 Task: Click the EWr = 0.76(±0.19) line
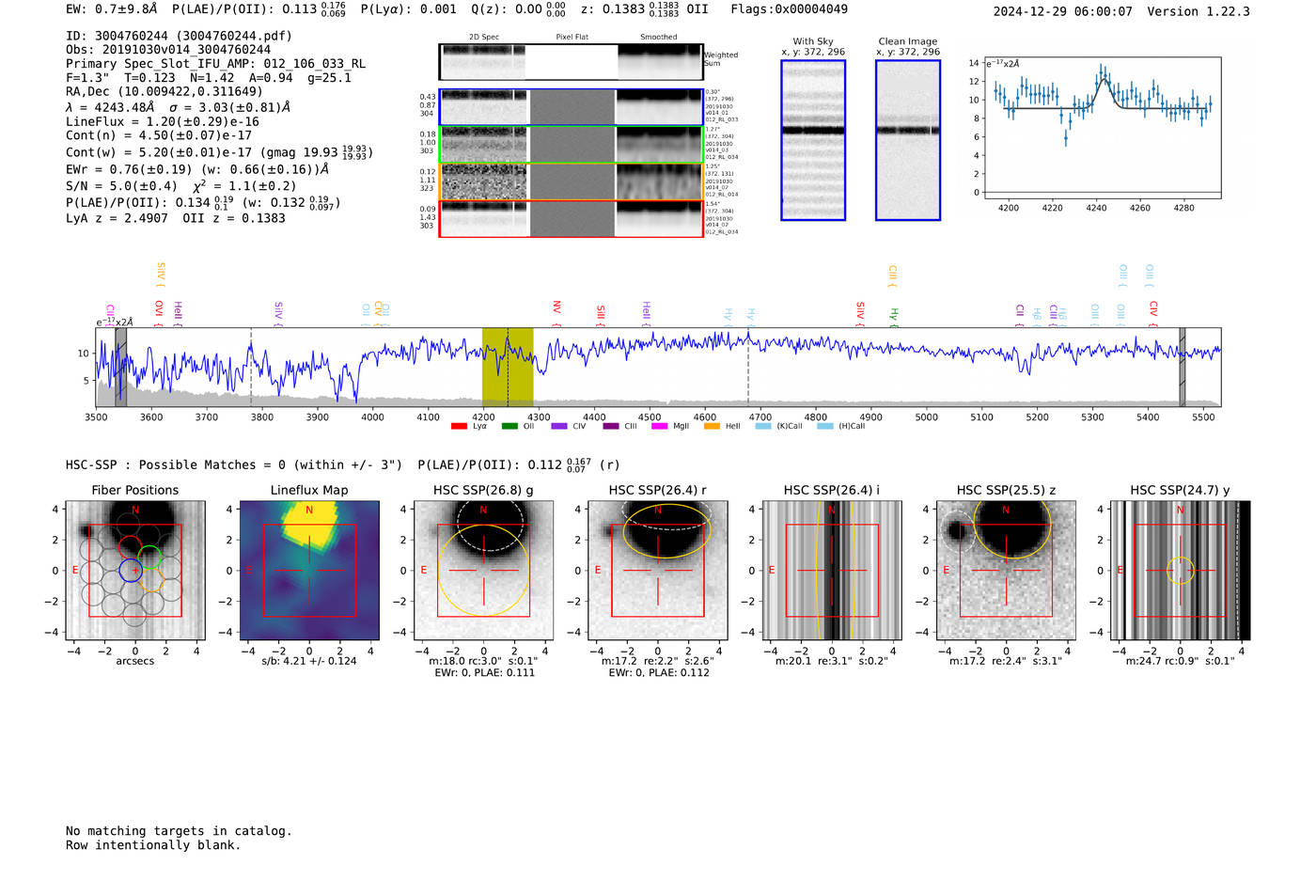coord(197,170)
